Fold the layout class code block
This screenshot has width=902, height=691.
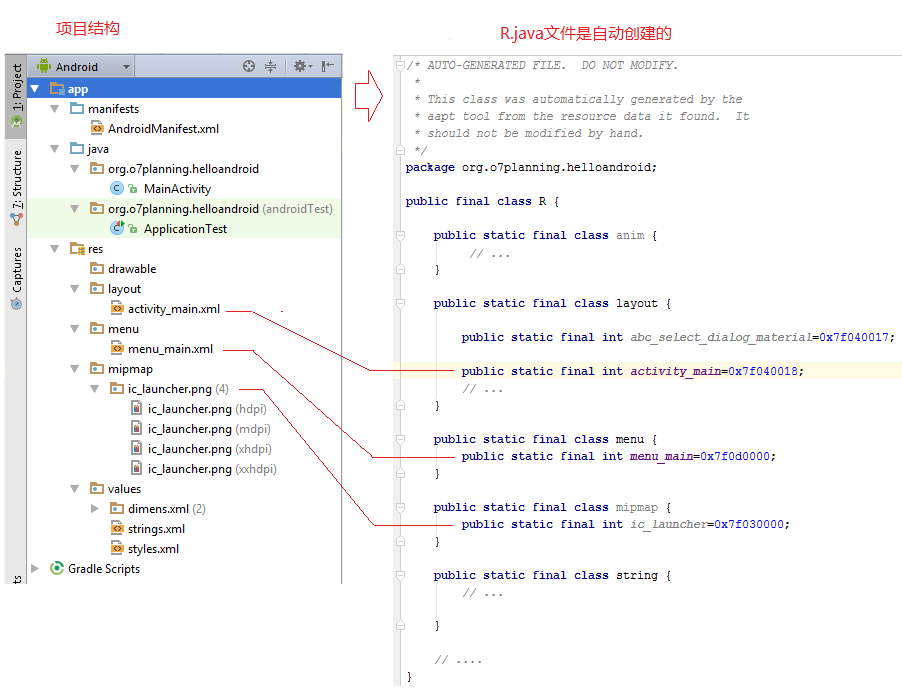tap(400, 303)
